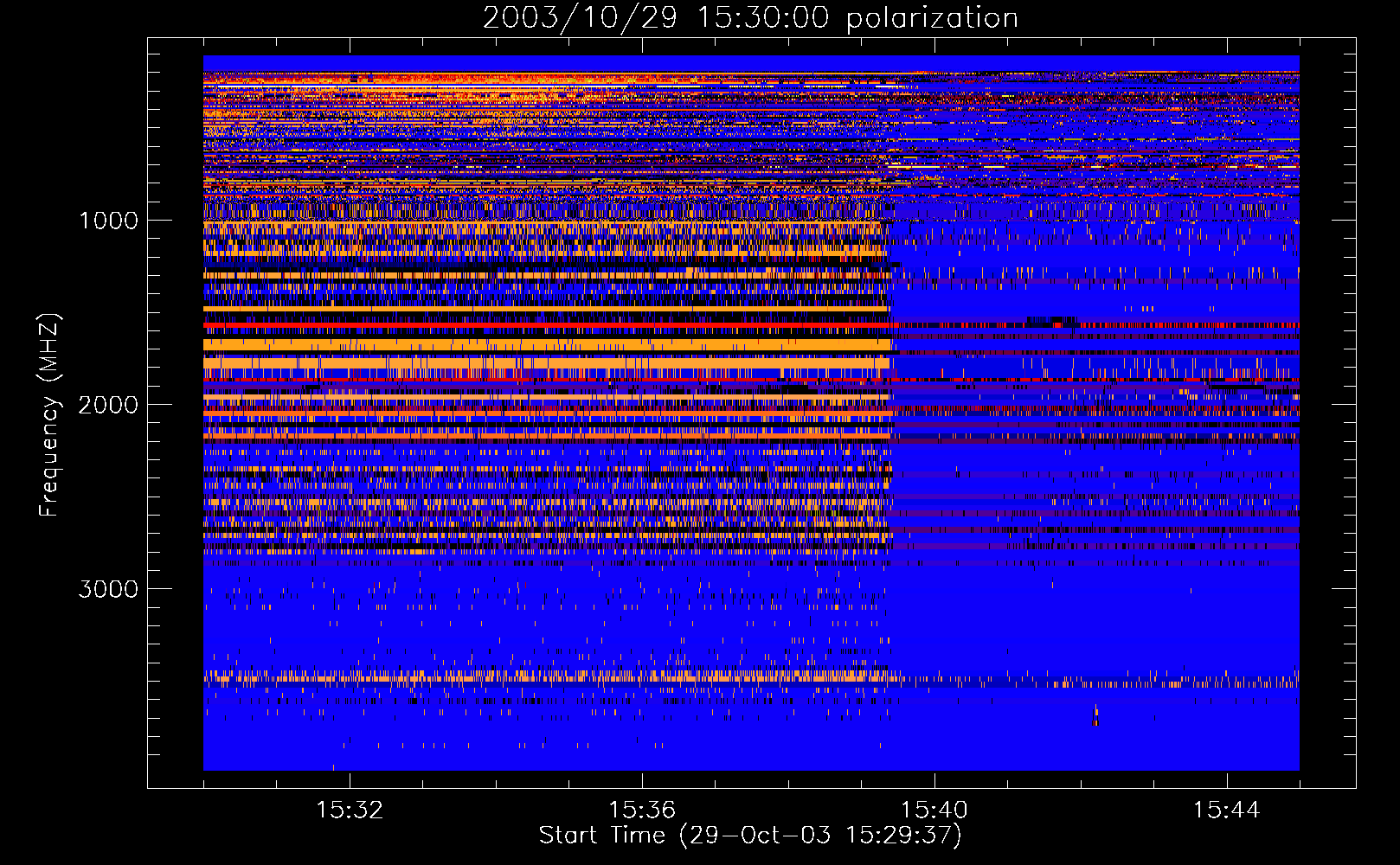Click the 15:32 time tick label
The height and width of the screenshot is (865, 1400).
350,811
